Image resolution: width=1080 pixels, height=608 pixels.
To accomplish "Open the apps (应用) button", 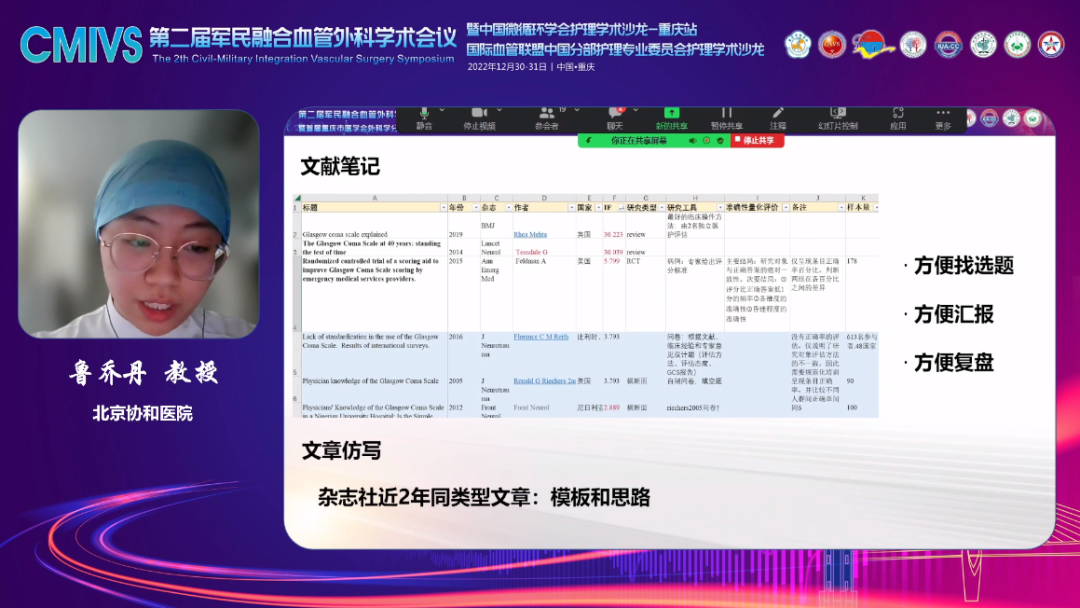I will point(897,118).
